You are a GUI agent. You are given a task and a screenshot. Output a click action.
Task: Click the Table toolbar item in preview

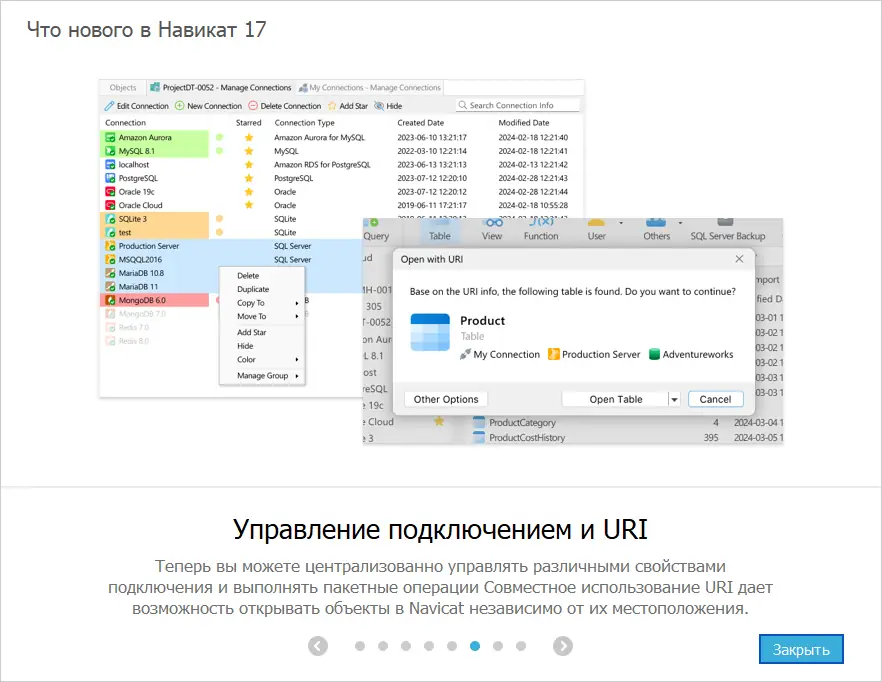coord(439,231)
